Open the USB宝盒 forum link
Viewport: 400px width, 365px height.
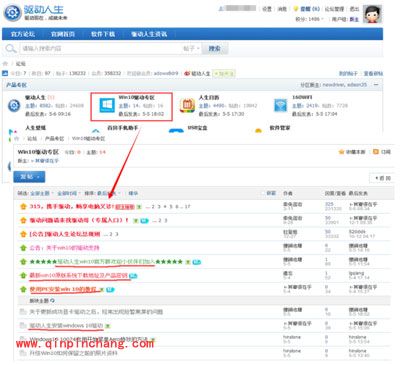point(197,128)
